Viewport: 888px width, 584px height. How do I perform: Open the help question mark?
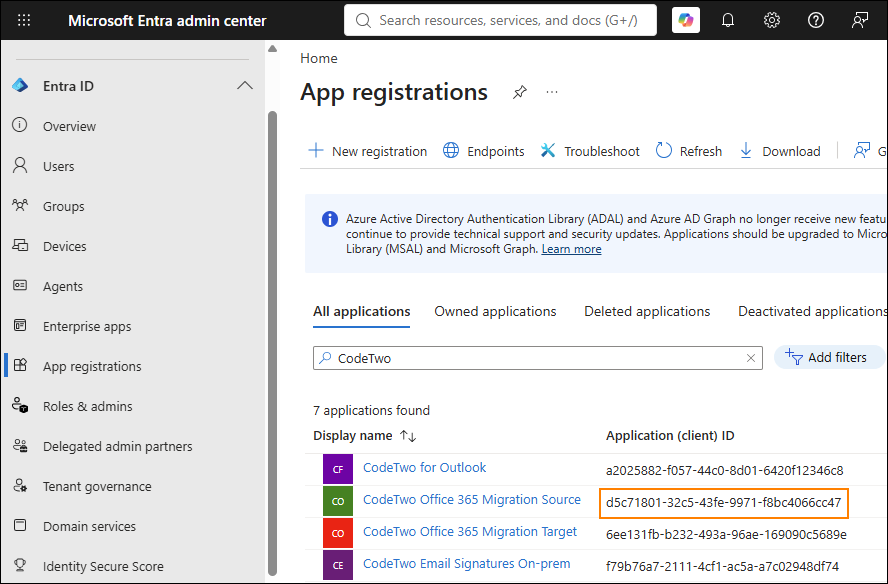[x=816, y=20]
